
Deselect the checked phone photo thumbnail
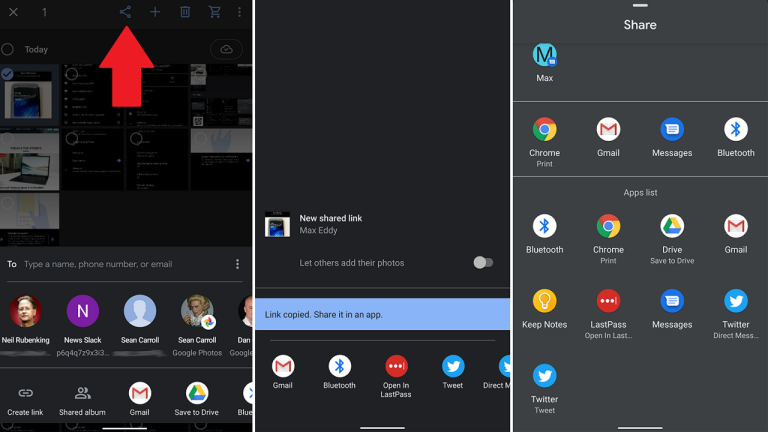coord(29,95)
